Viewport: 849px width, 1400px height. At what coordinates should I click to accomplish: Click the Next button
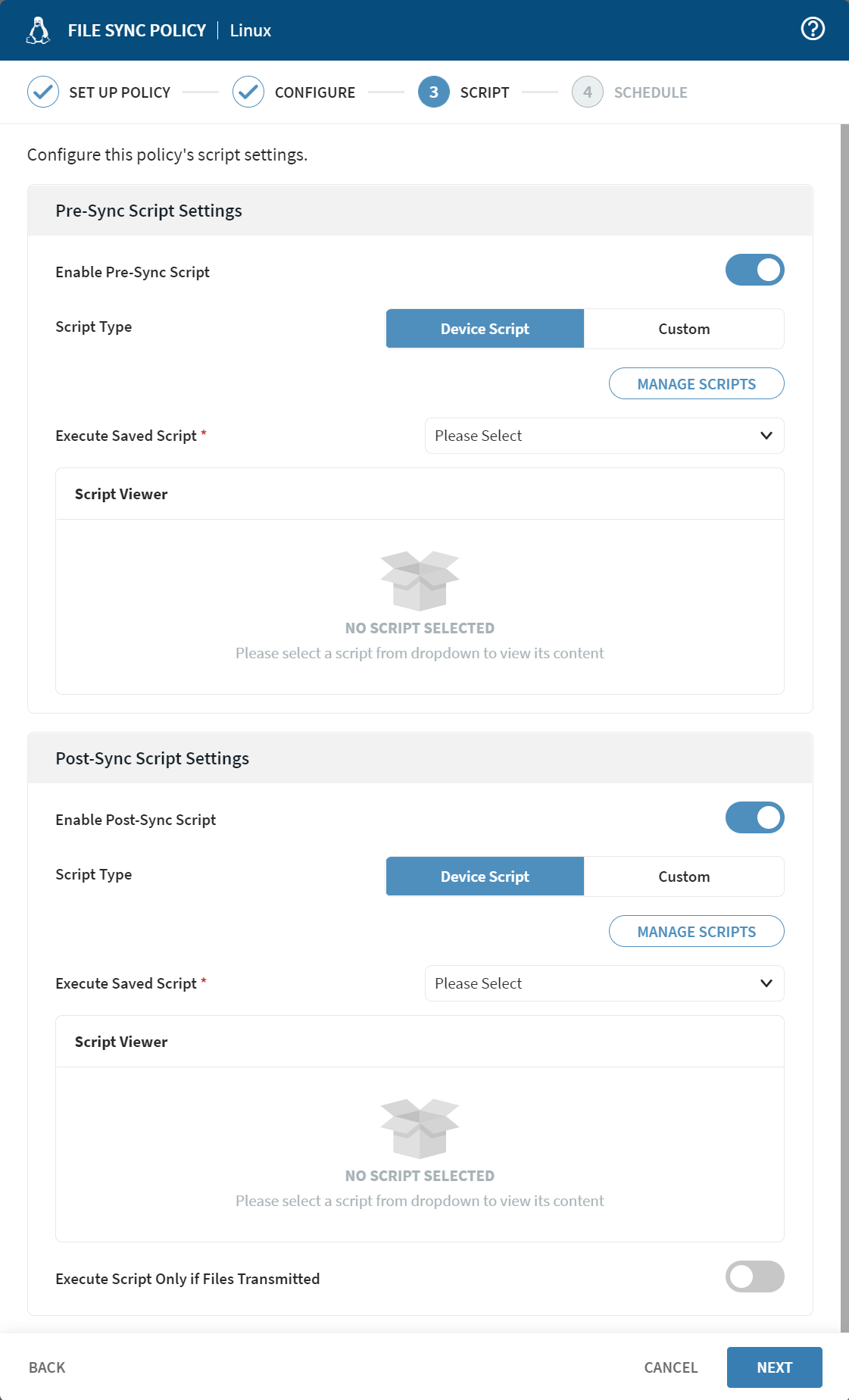pyautogui.click(x=775, y=1367)
